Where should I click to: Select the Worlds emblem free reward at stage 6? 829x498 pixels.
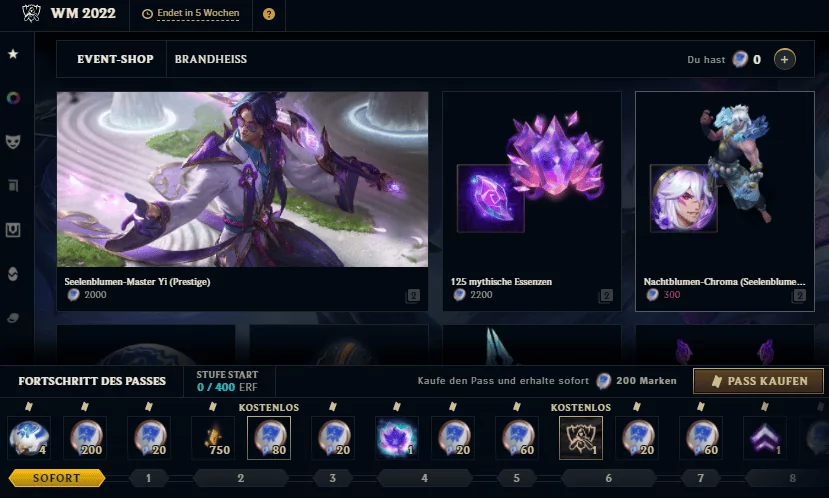point(581,438)
